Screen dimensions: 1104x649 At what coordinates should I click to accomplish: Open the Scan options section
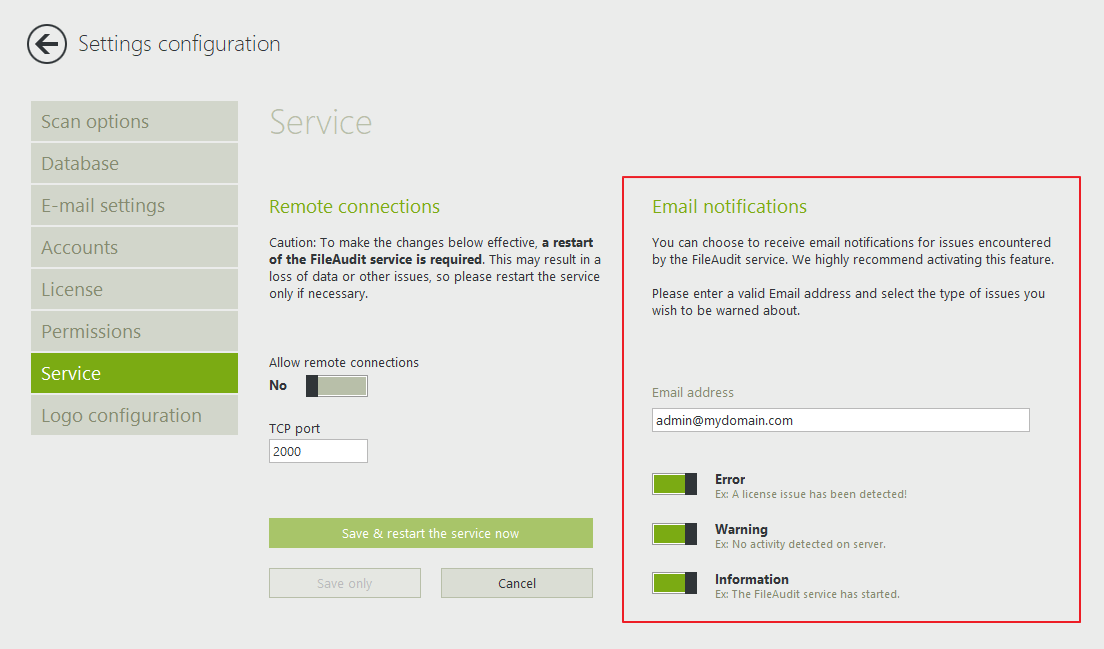[134, 122]
